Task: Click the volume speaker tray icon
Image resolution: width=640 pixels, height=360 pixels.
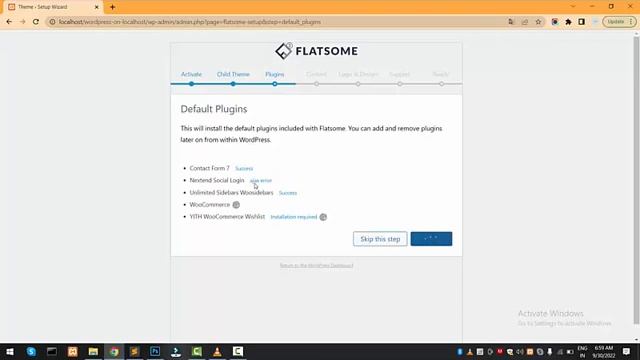Action: point(520,351)
